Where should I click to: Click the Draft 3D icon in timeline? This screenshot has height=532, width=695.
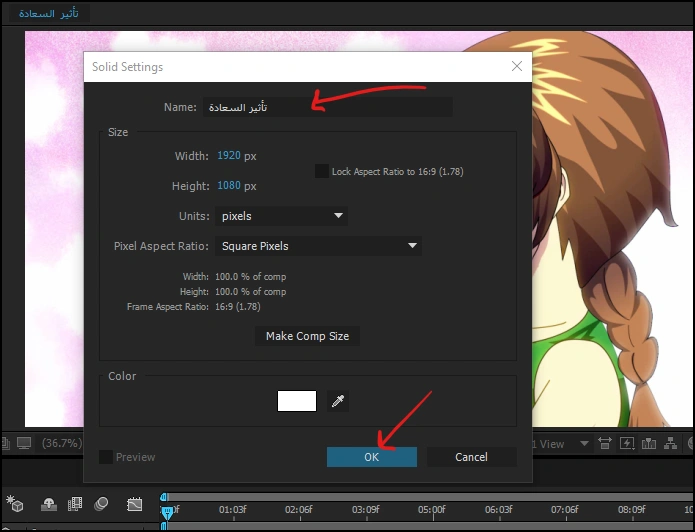pos(15,504)
